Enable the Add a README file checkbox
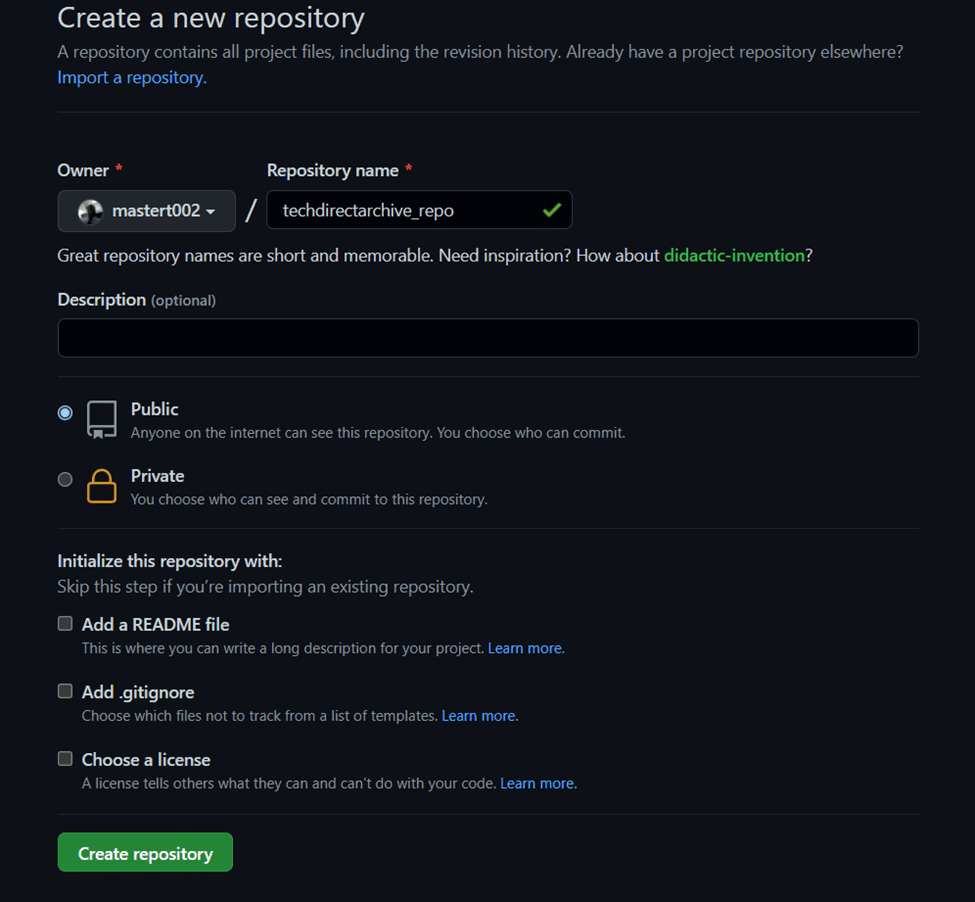Screen dimensions: 975x902 [65, 622]
